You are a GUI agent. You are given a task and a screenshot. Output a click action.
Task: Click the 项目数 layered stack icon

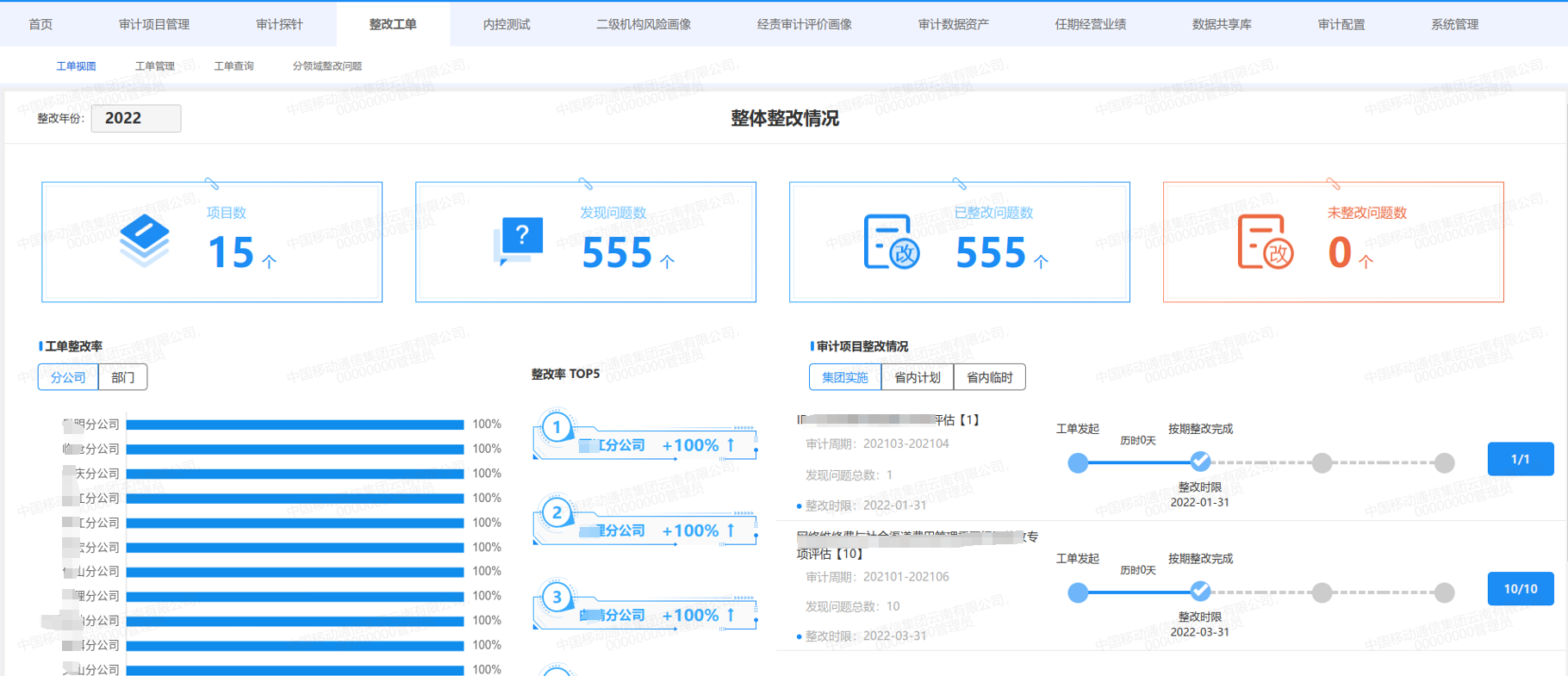(145, 240)
